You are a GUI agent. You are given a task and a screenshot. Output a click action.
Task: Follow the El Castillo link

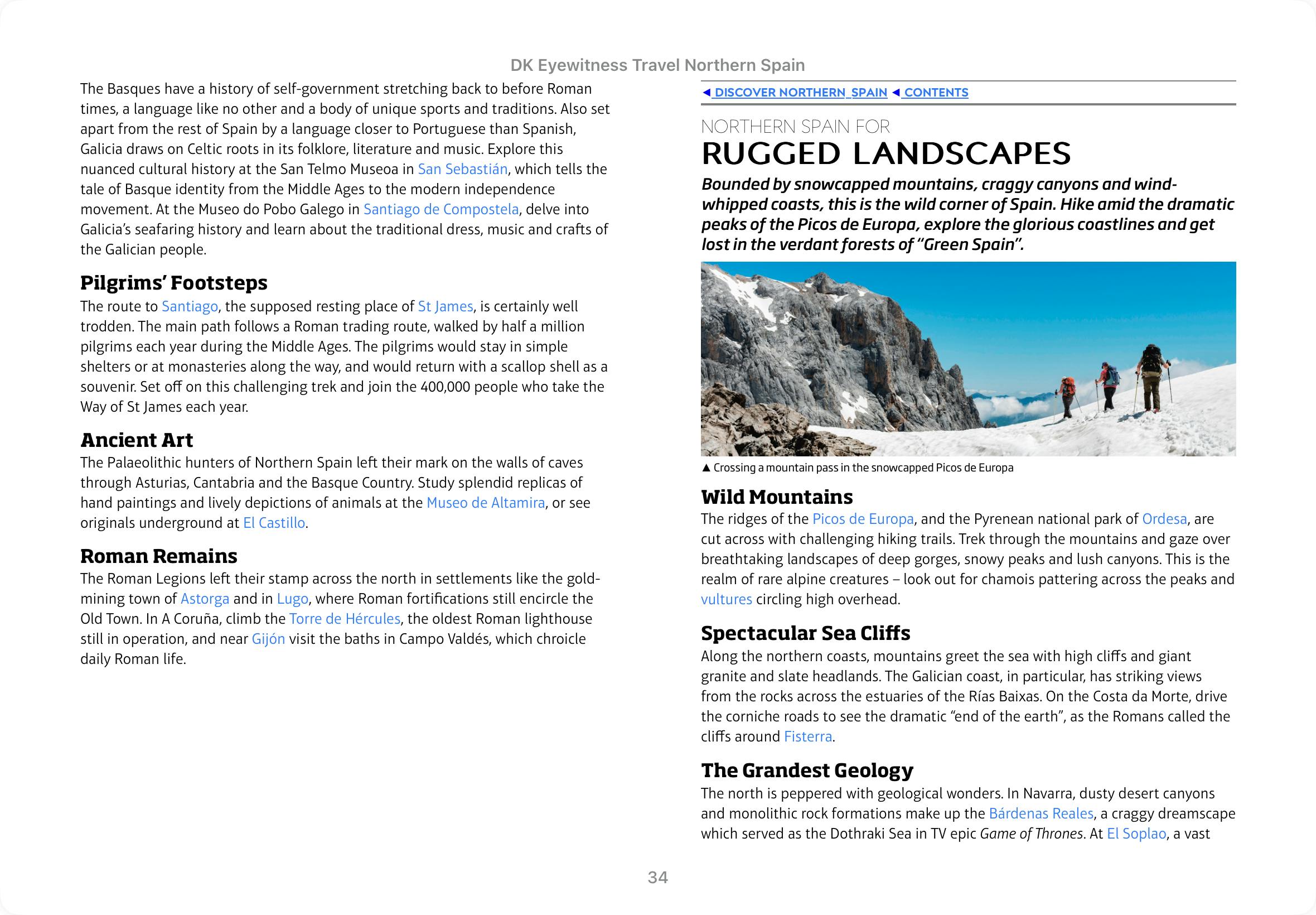[274, 523]
